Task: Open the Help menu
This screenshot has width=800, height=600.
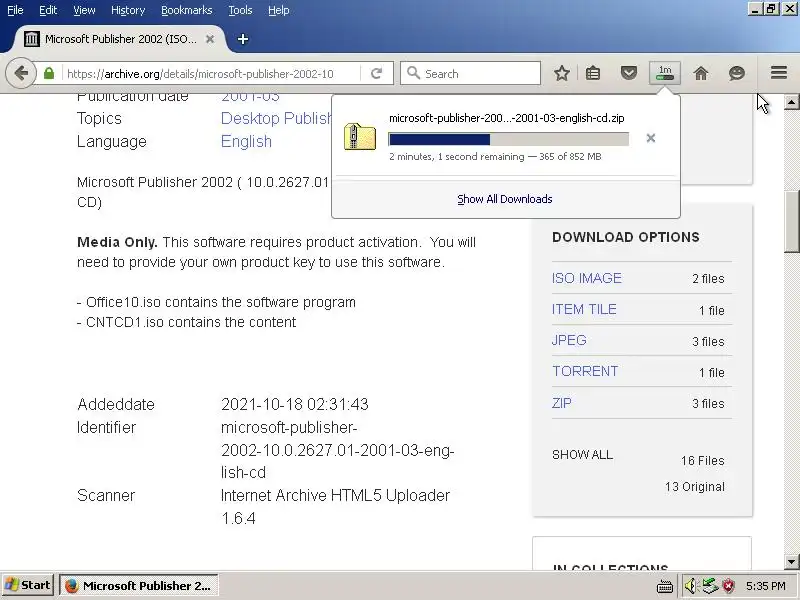Action: tap(279, 10)
